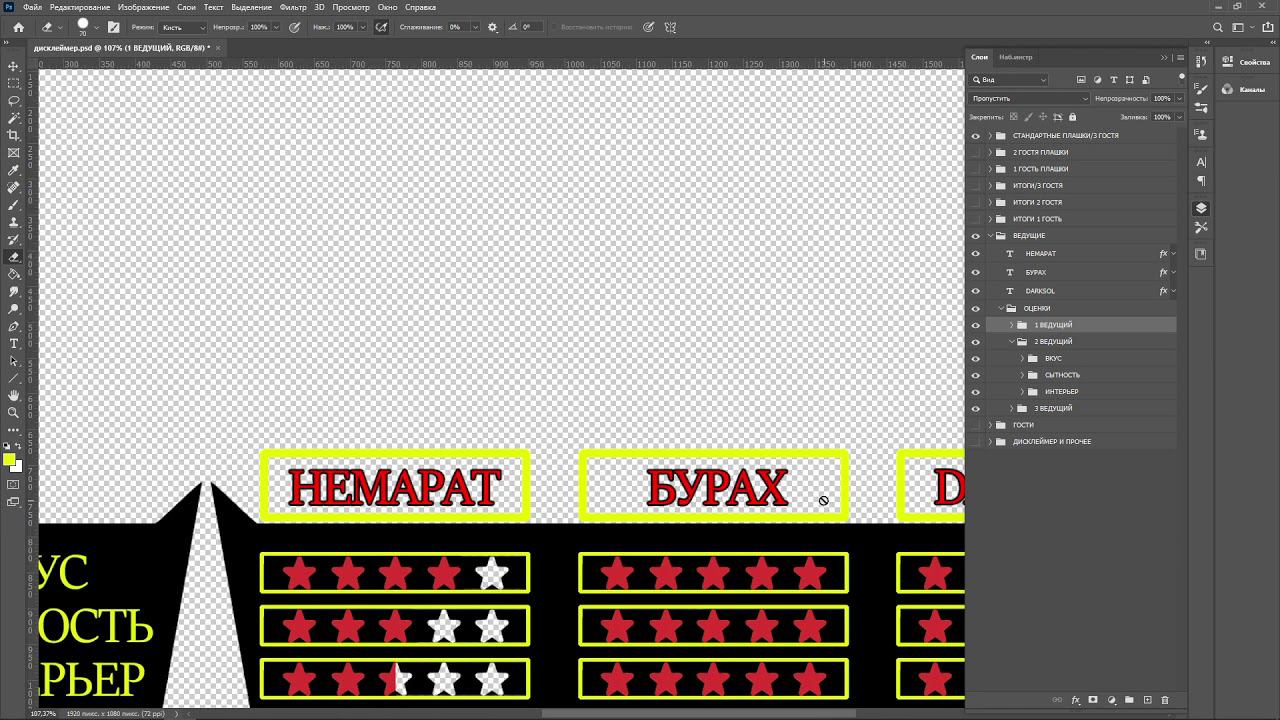Image resolution: width=1280 pixels, height=720 pixels.
Task: Toggle symmetry painting butterfly icon
Action: pyautogui.click(x=670, y=27)
